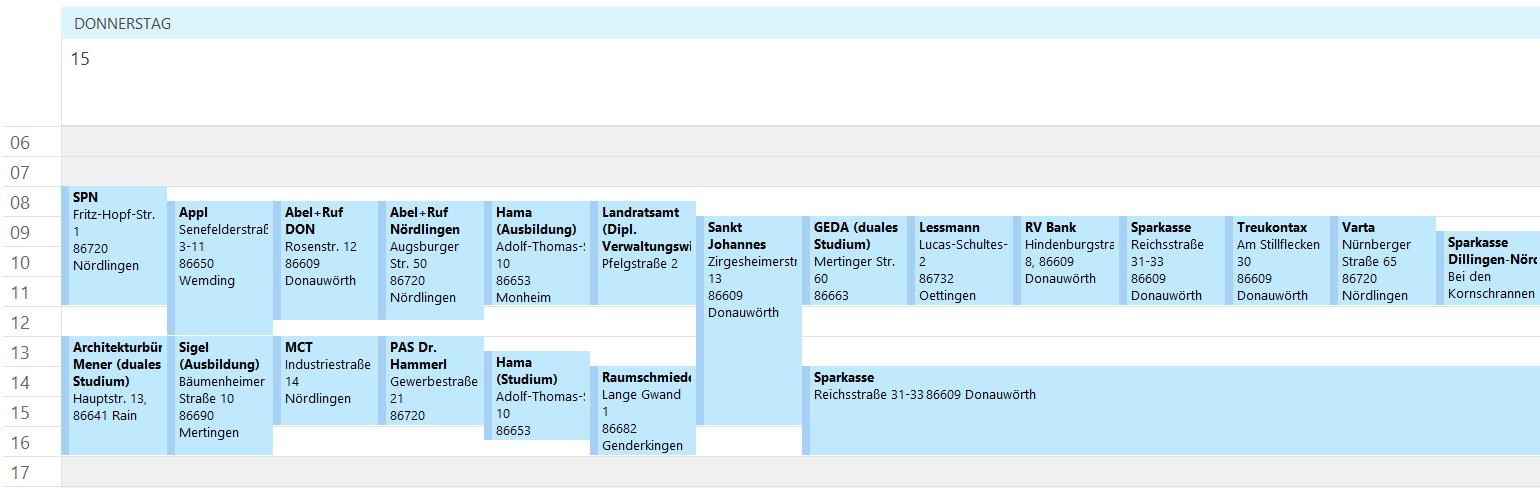
Task: Click the 13 hour label
Action: tap(20, 353)
